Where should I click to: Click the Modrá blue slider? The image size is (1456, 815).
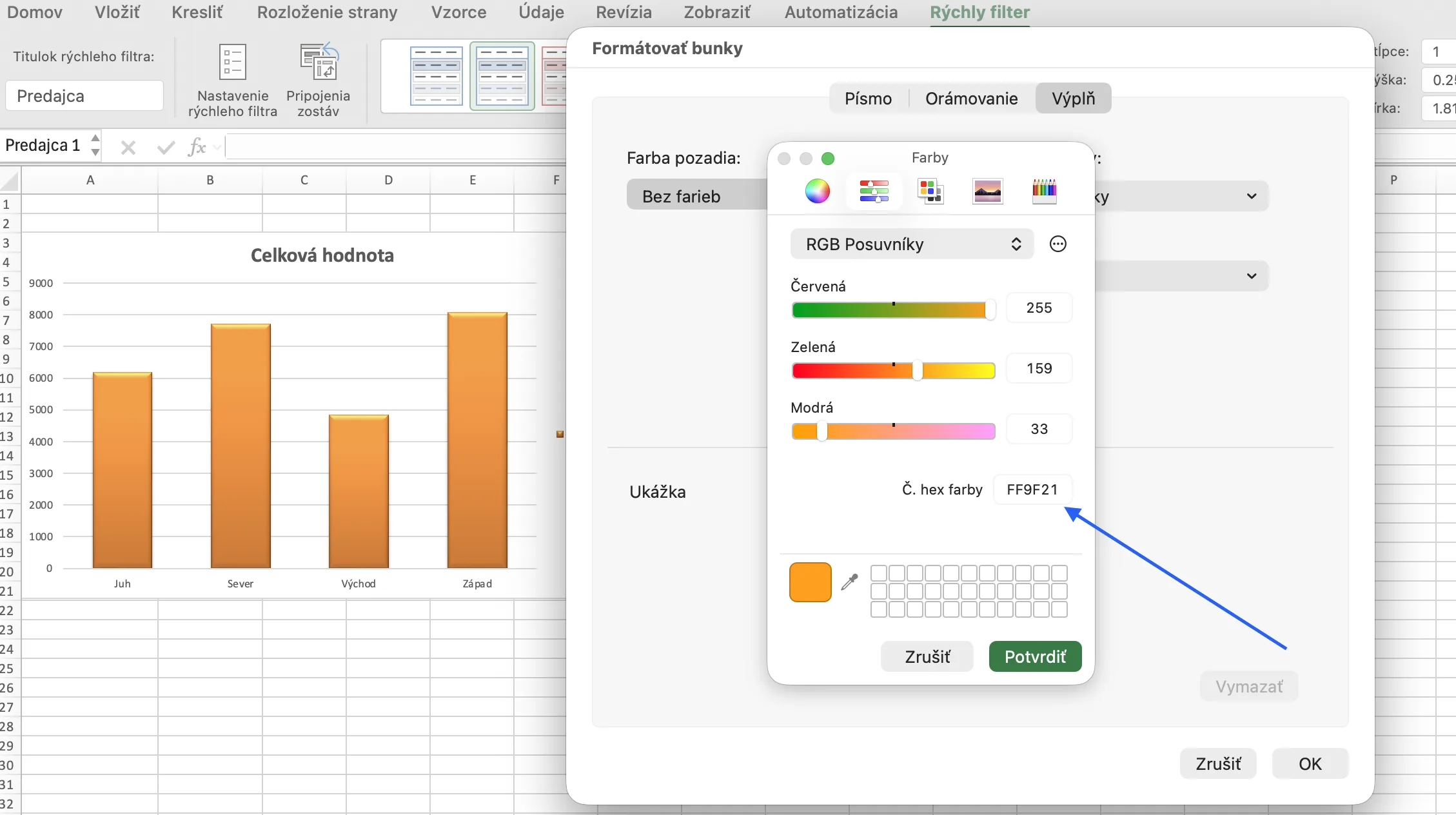click(894, 431)
